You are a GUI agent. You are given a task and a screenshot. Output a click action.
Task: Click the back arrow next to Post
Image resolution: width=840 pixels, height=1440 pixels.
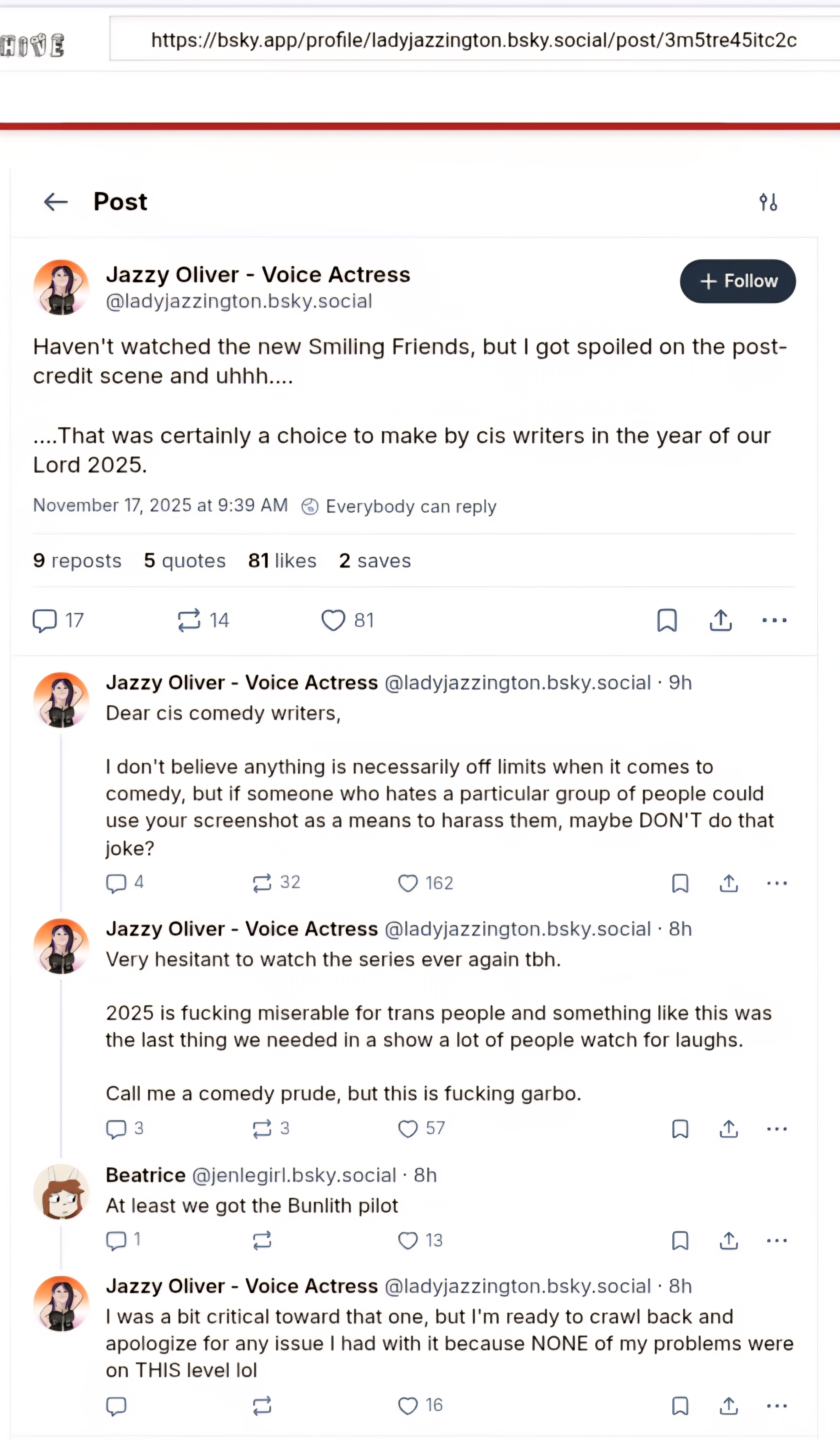[x=55, y=202]
